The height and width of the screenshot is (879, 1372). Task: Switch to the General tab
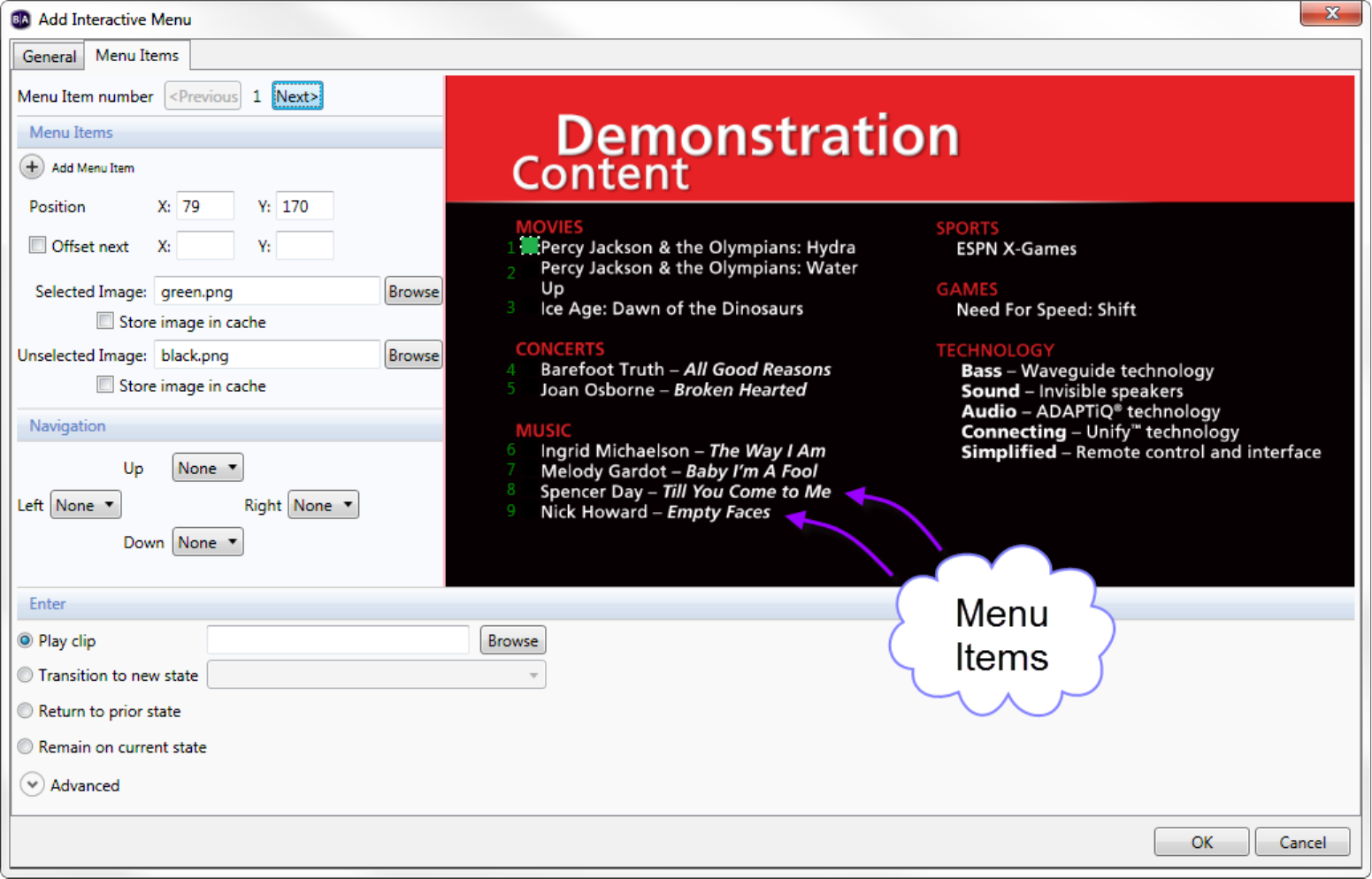tap(50, 57)
